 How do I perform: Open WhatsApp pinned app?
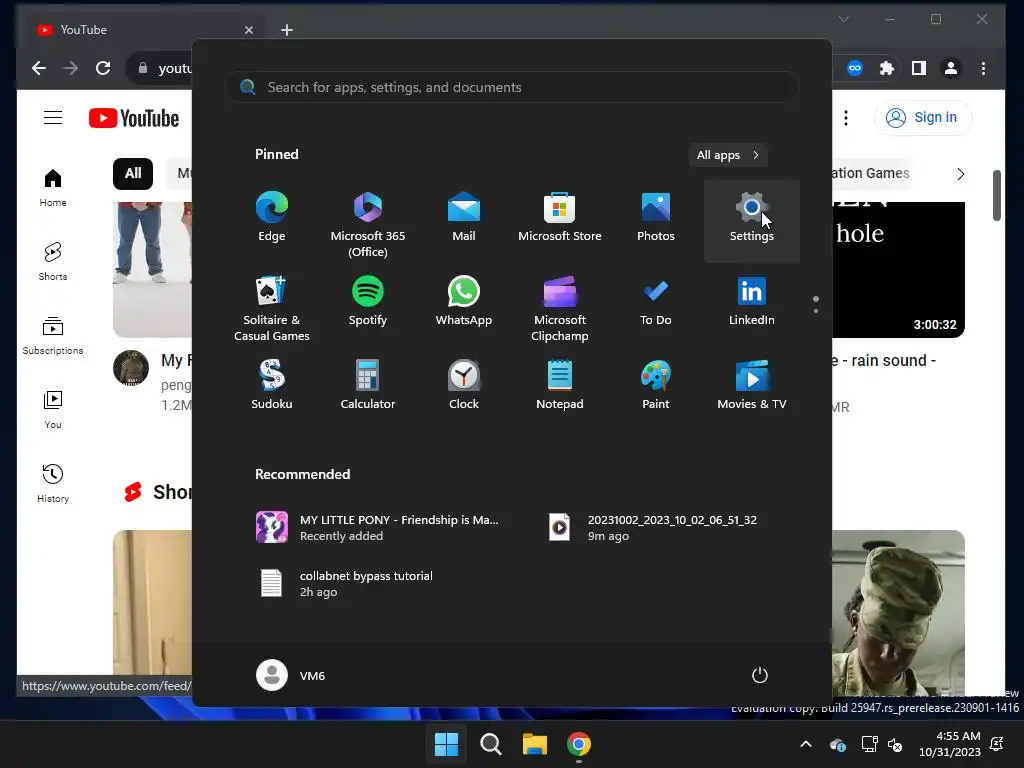[464, 303]
